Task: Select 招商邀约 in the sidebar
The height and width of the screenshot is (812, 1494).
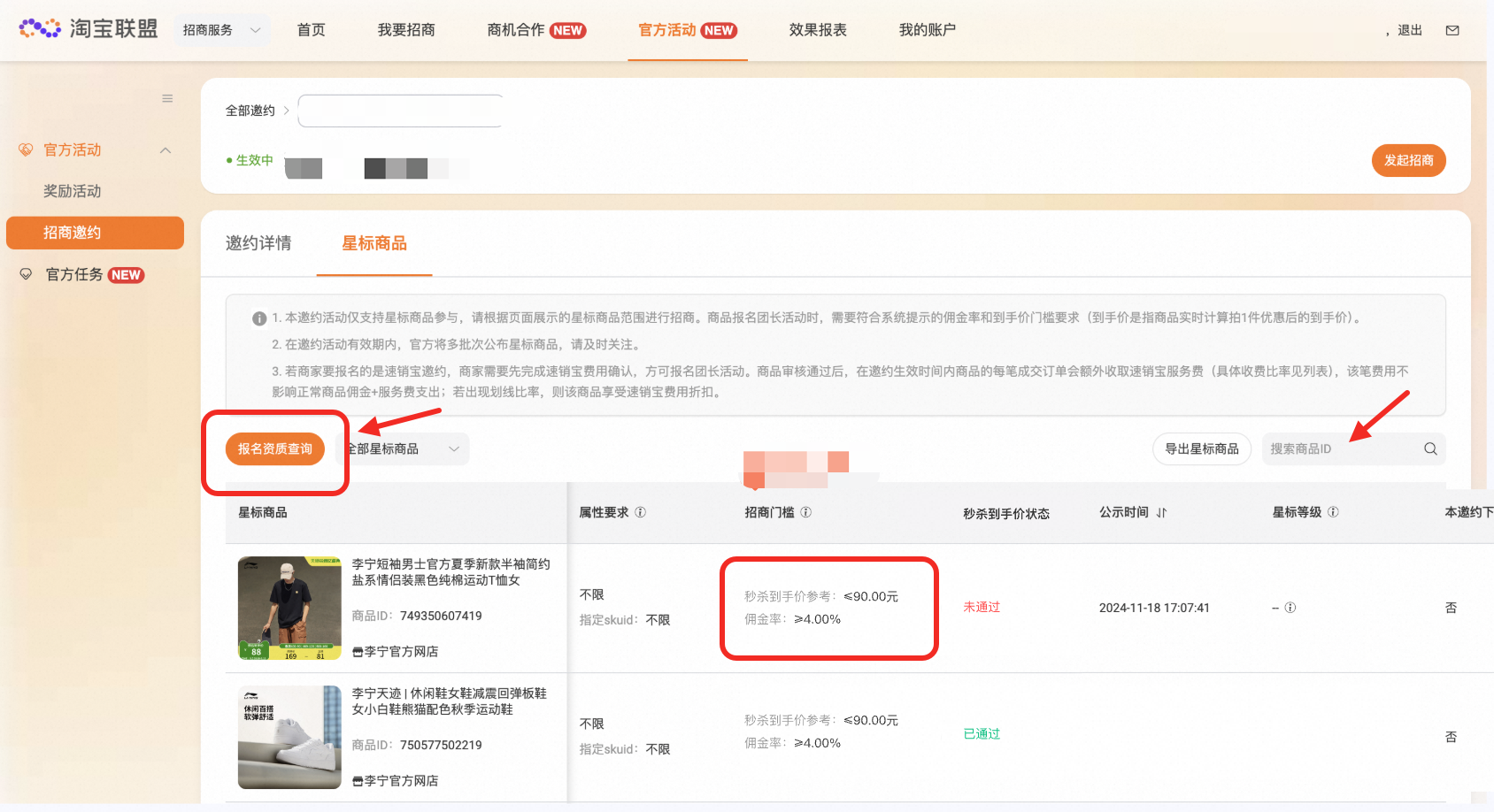Action: [x=95, y=233]
